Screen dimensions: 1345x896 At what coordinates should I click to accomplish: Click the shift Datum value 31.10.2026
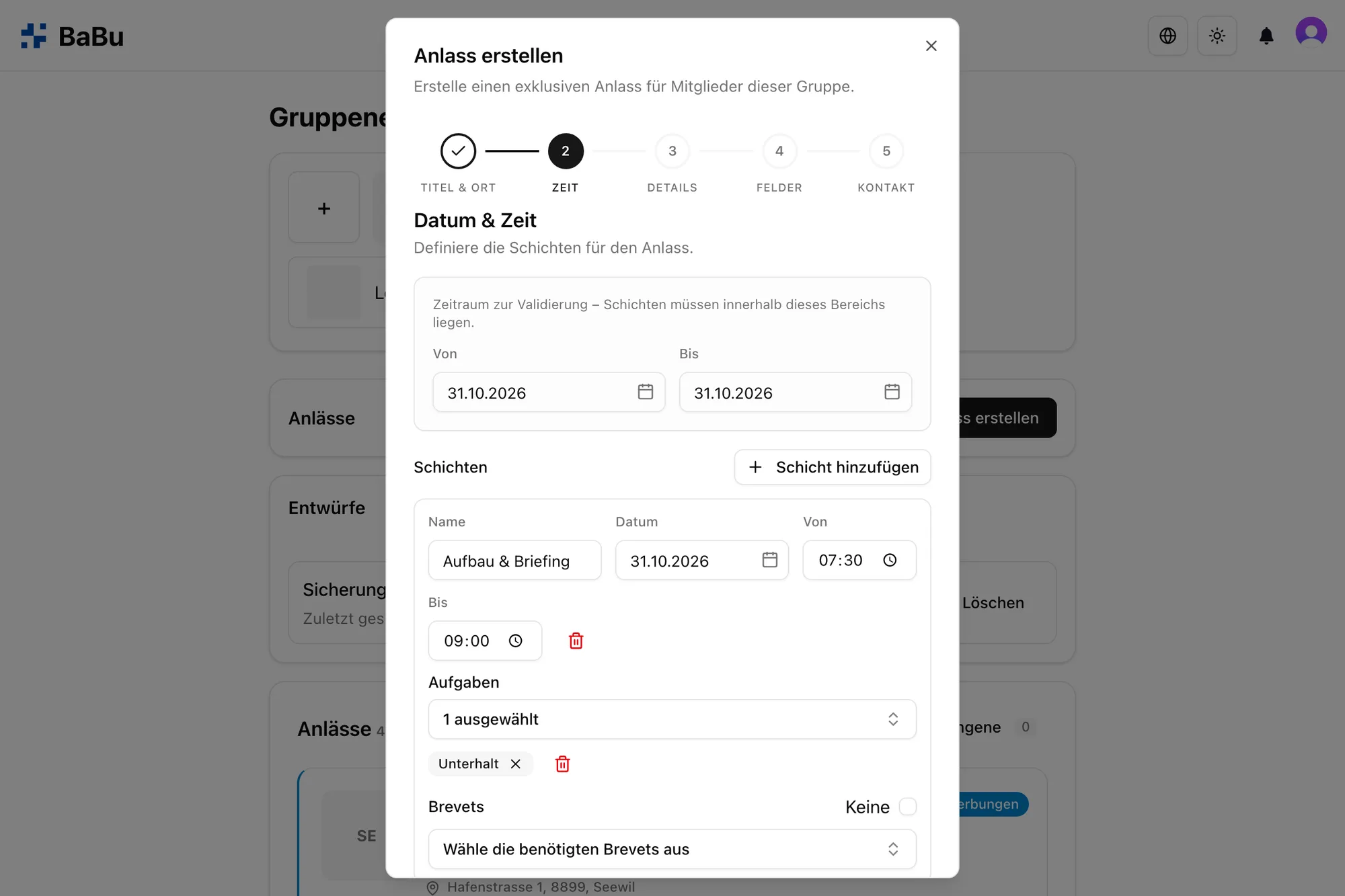(x=669, y=561)
